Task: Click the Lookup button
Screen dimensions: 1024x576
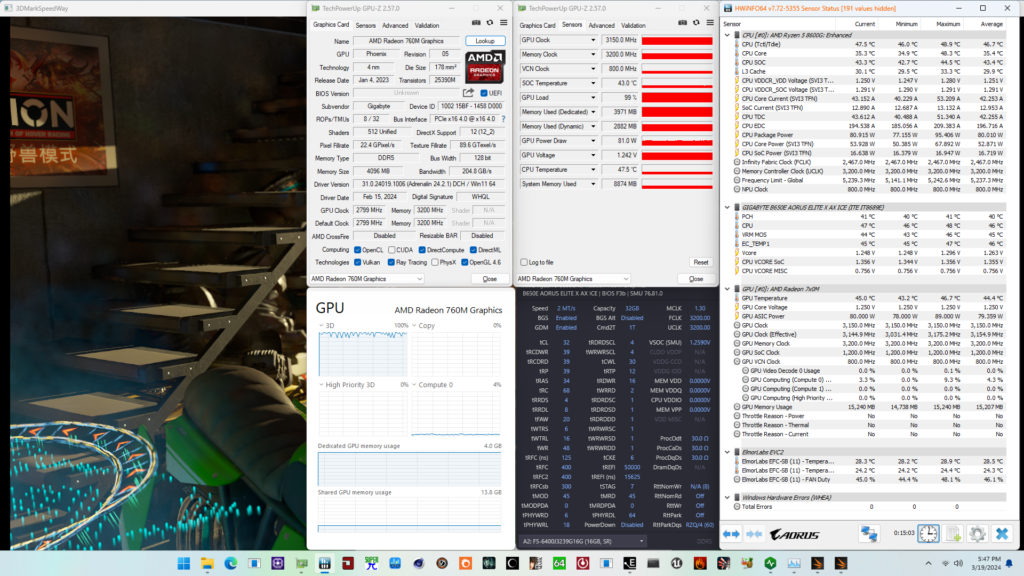Action: point(485,40)
